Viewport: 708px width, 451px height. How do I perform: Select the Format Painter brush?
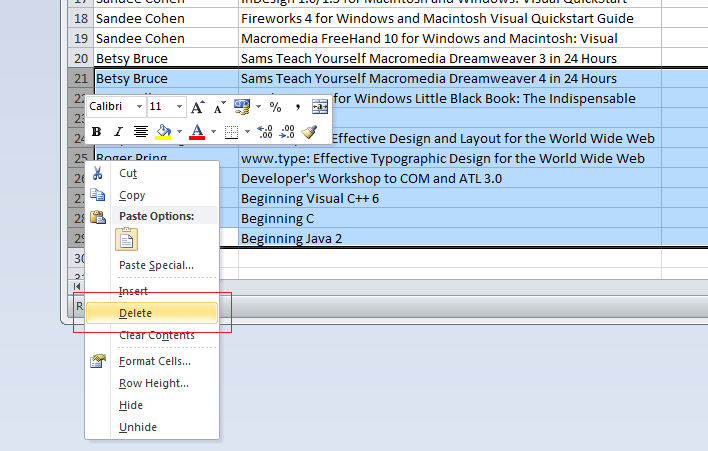pos(309,131)
